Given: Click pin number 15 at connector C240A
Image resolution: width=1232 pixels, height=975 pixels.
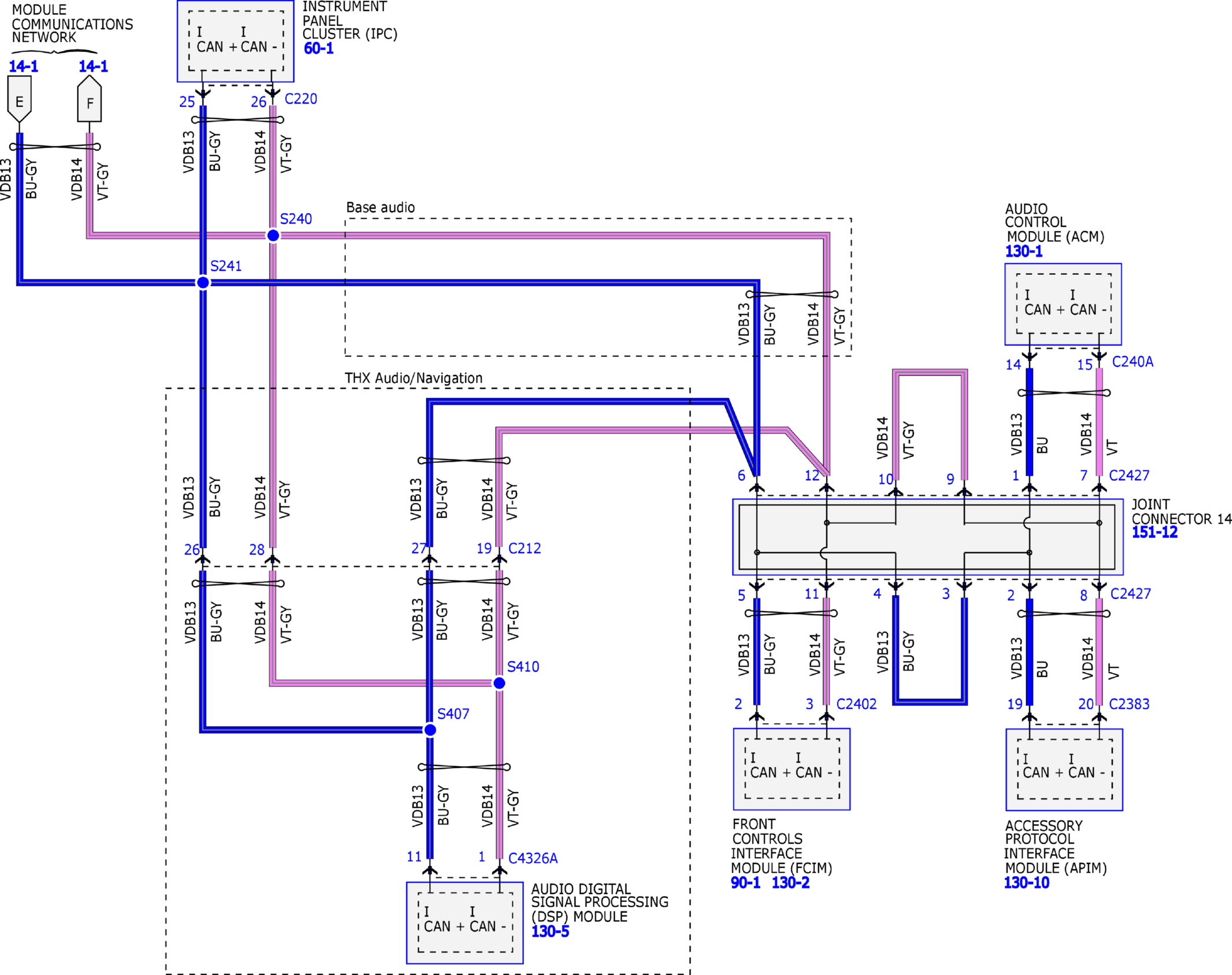Looking at the screenshot, I should (x=1085, y=365).
